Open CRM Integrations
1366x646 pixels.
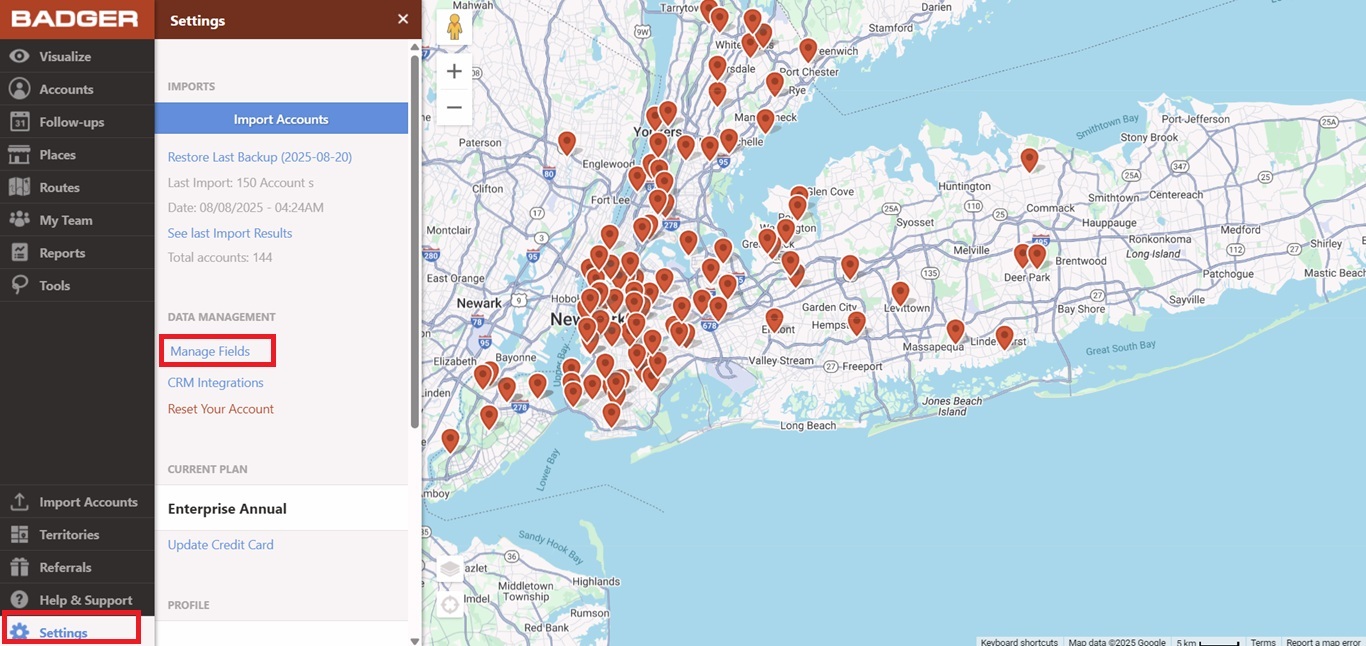tap(216, 382)
